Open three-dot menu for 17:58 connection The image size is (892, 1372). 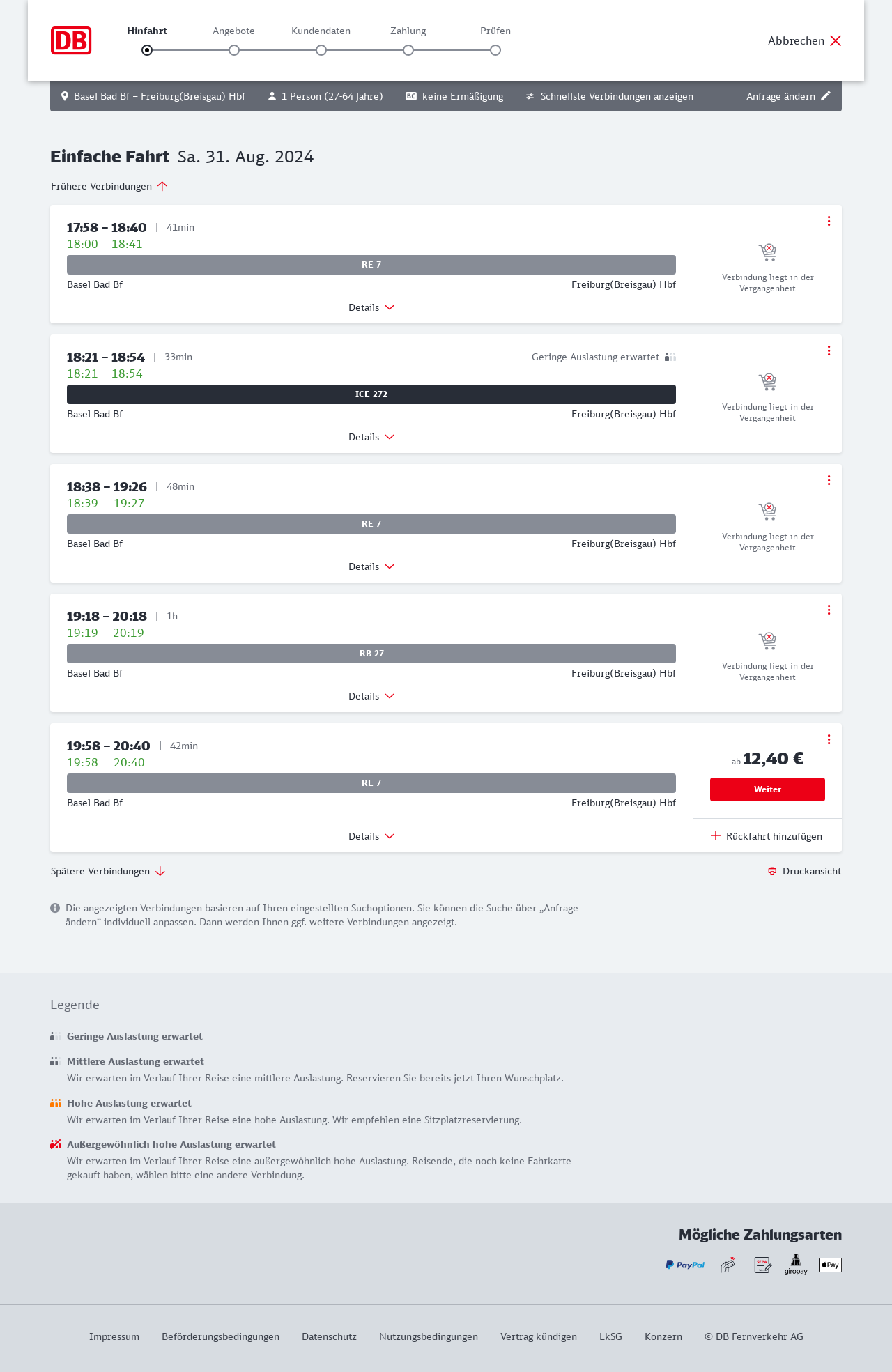pyautogui.click(x=829, y=221)
